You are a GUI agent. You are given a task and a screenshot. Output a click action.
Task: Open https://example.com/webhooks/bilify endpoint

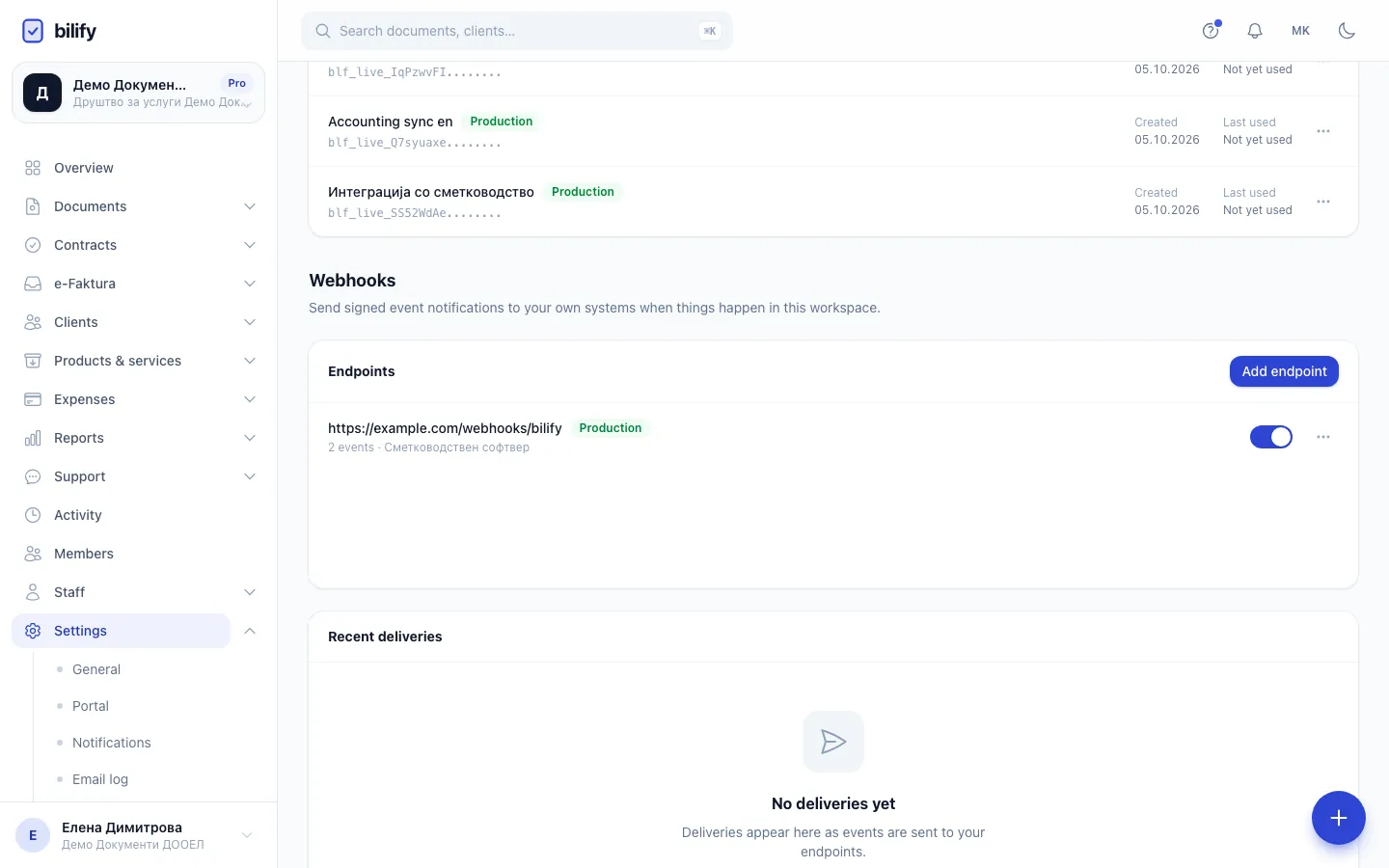click(x=445, y=428)
